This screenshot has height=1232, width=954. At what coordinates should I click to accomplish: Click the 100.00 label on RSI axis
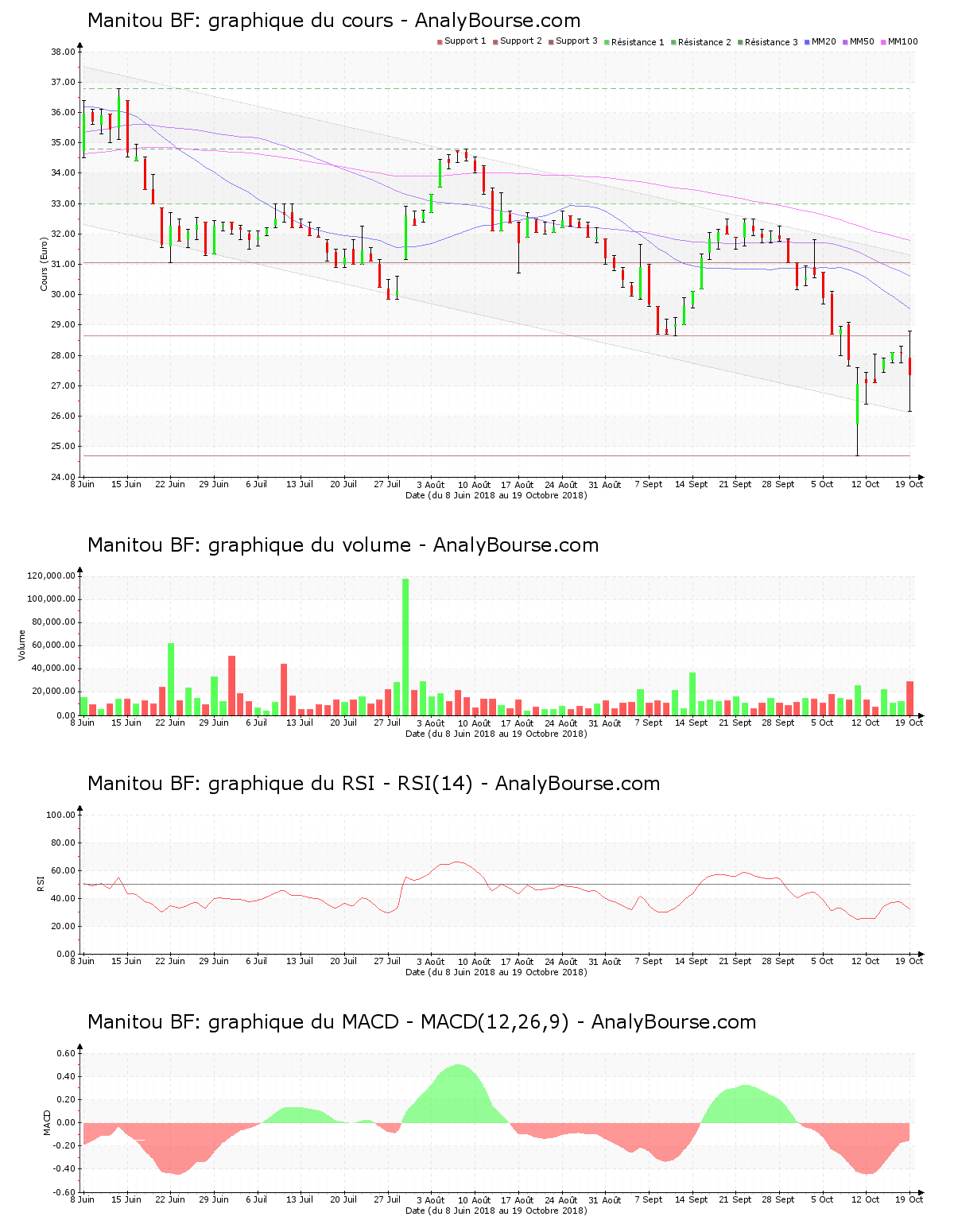point(60,815)
